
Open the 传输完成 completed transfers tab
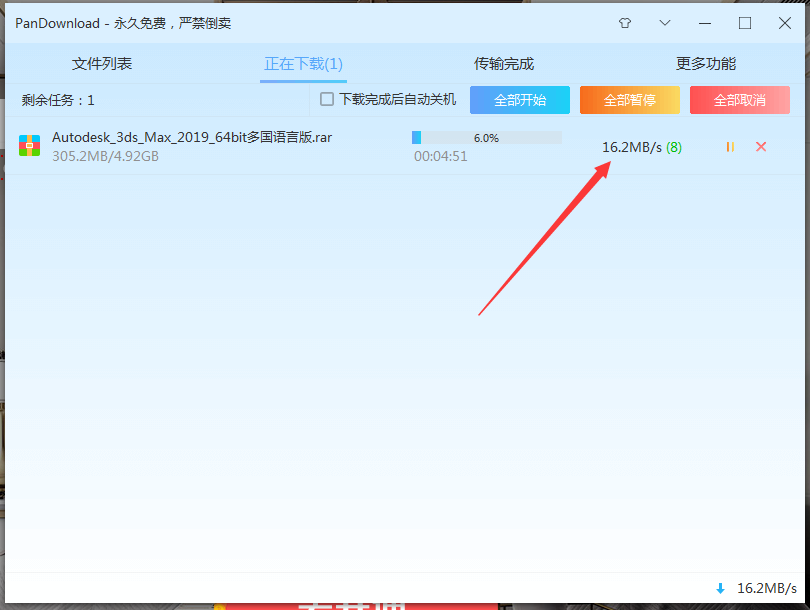pyautogui.click(x=503, y=62)
